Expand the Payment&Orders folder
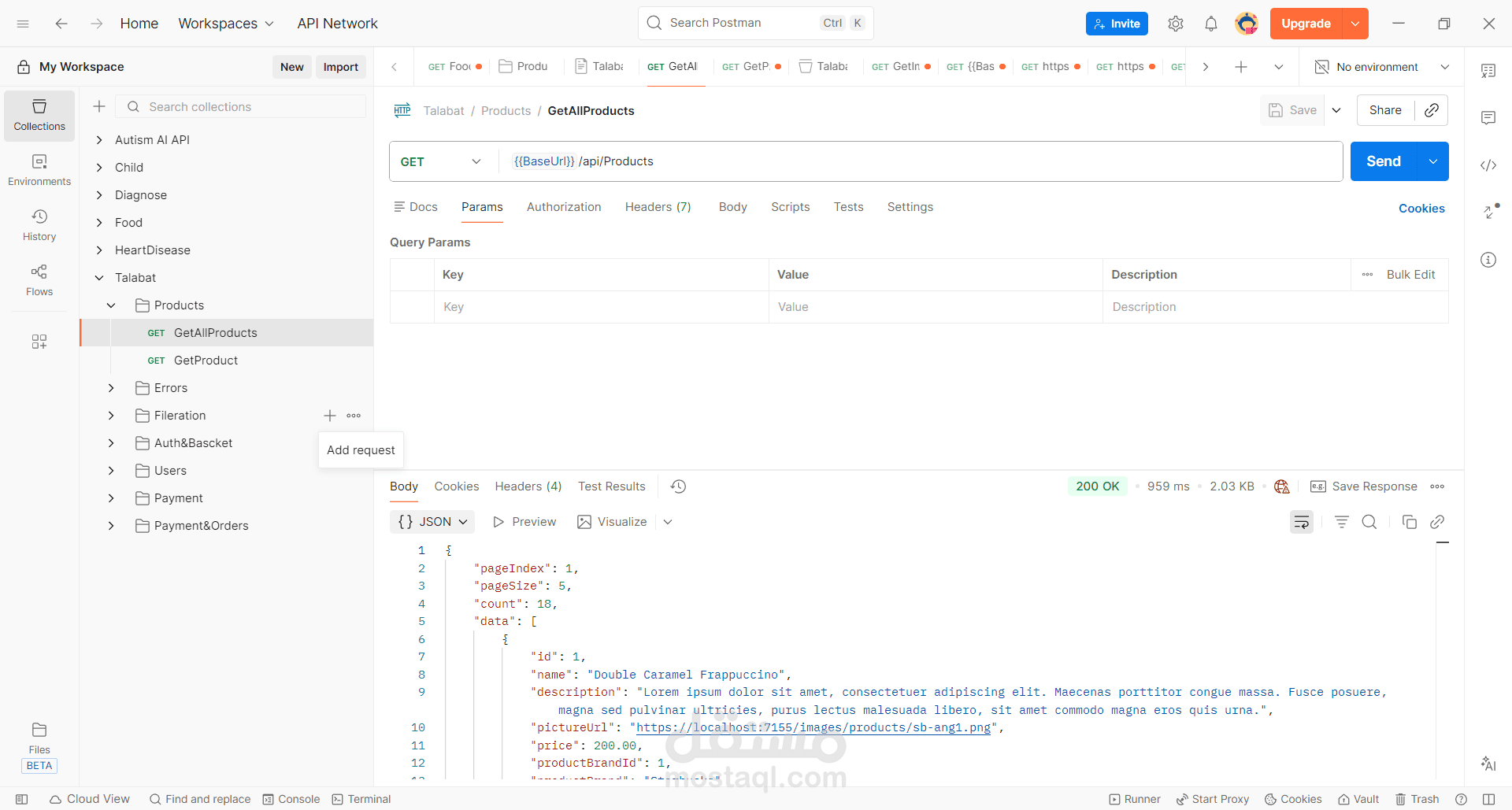The height and width of the screenshot is (810, 1512). [x=111, y=526]
